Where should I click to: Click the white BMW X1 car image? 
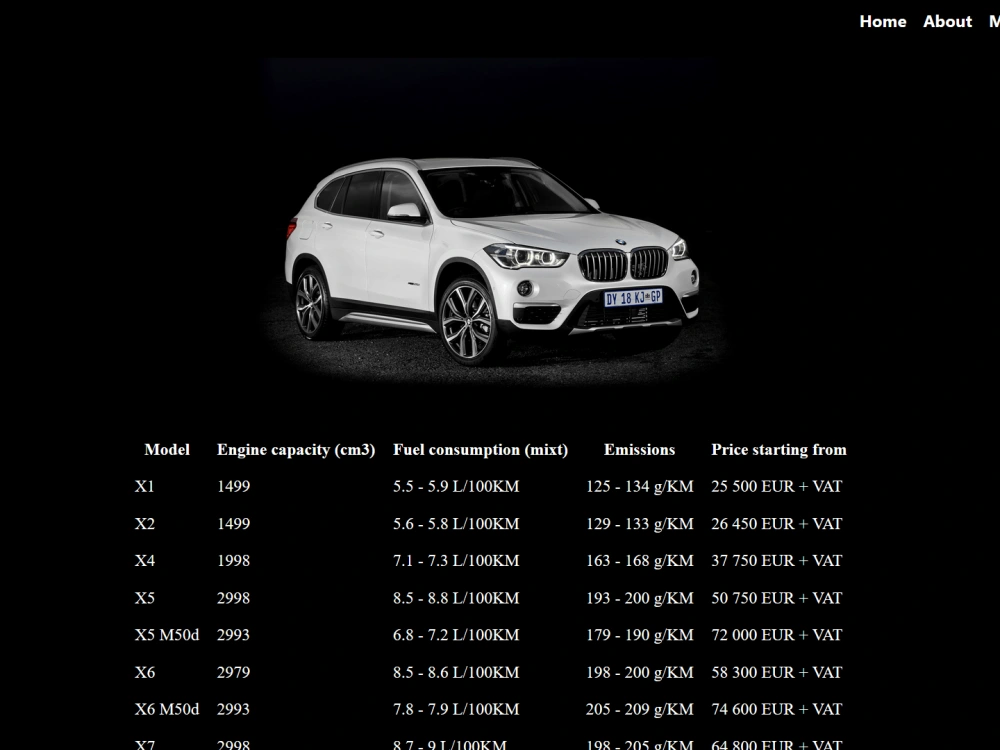(x=492, y=223)
